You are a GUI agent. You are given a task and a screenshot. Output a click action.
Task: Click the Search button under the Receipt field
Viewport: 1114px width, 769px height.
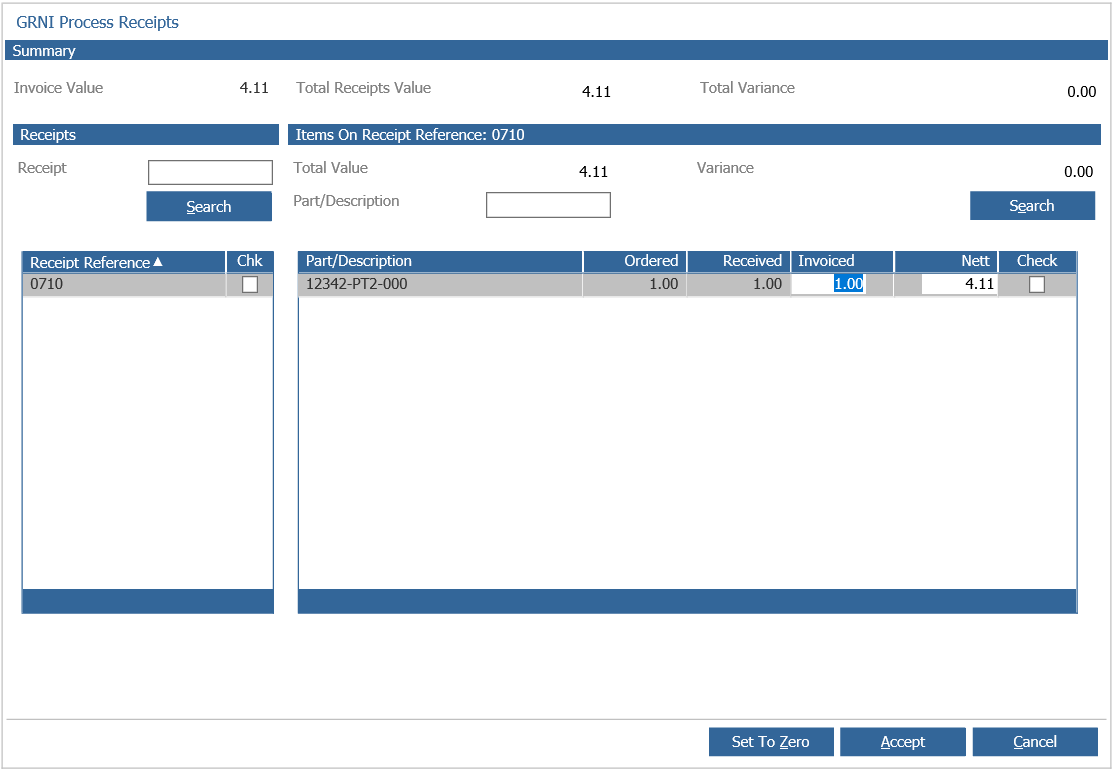tap(209, 206)
